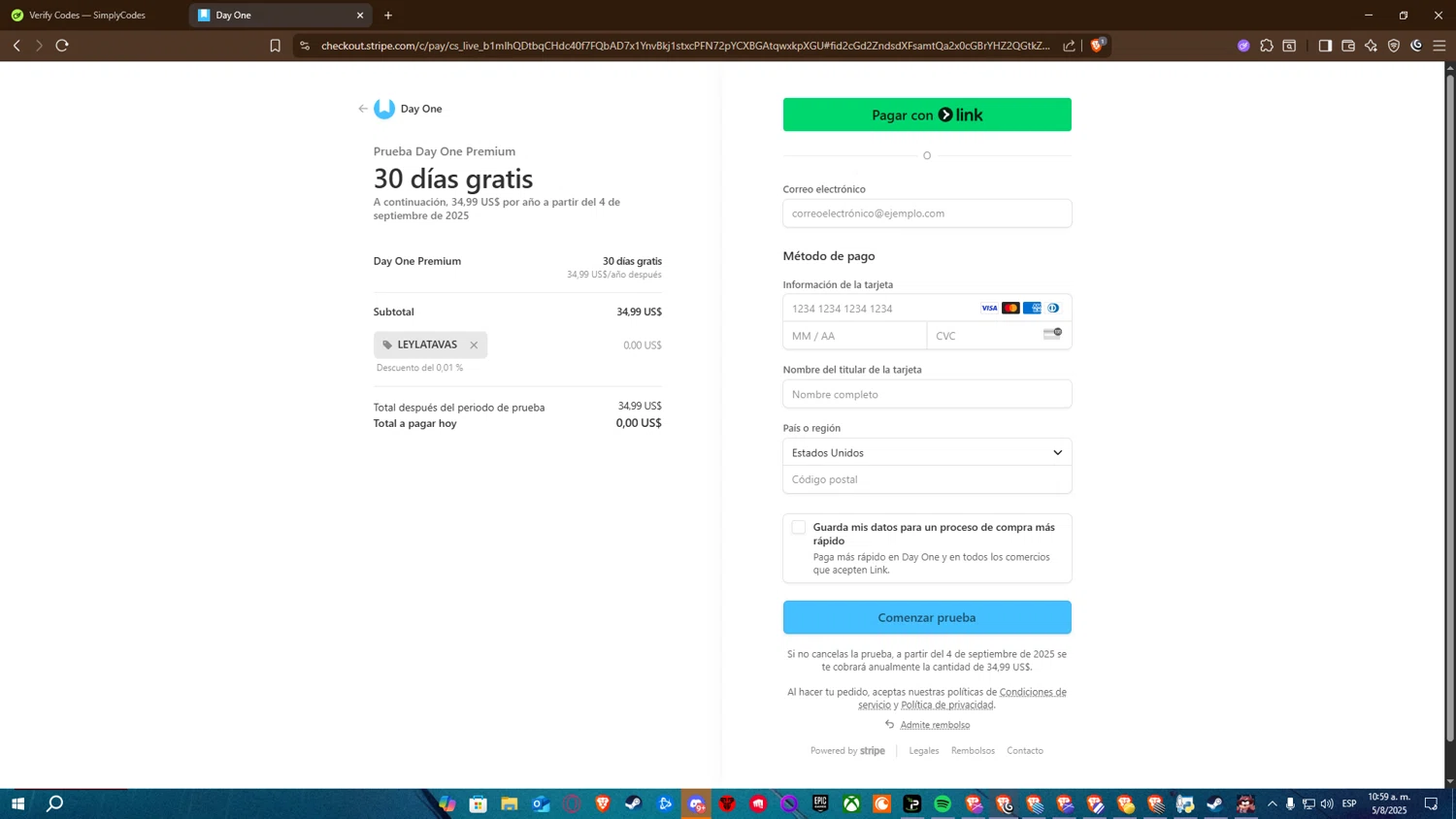
Task: Open Windows taskbar search
Action: click(55, 803)
